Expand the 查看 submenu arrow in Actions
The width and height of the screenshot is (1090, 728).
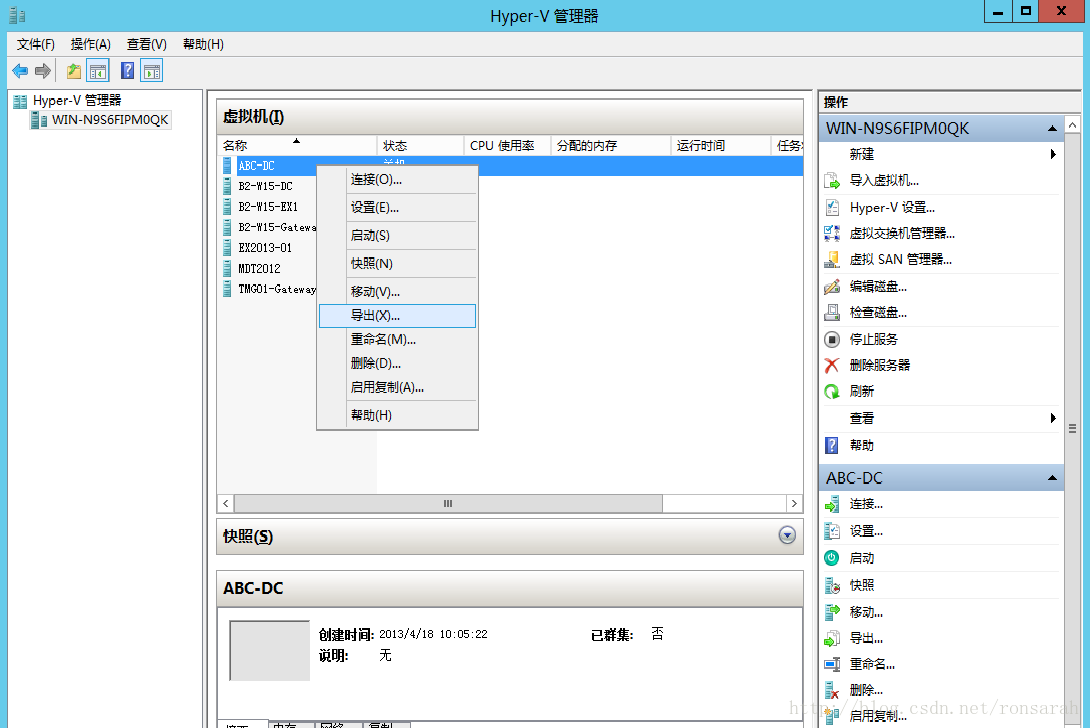(1053, 418)
